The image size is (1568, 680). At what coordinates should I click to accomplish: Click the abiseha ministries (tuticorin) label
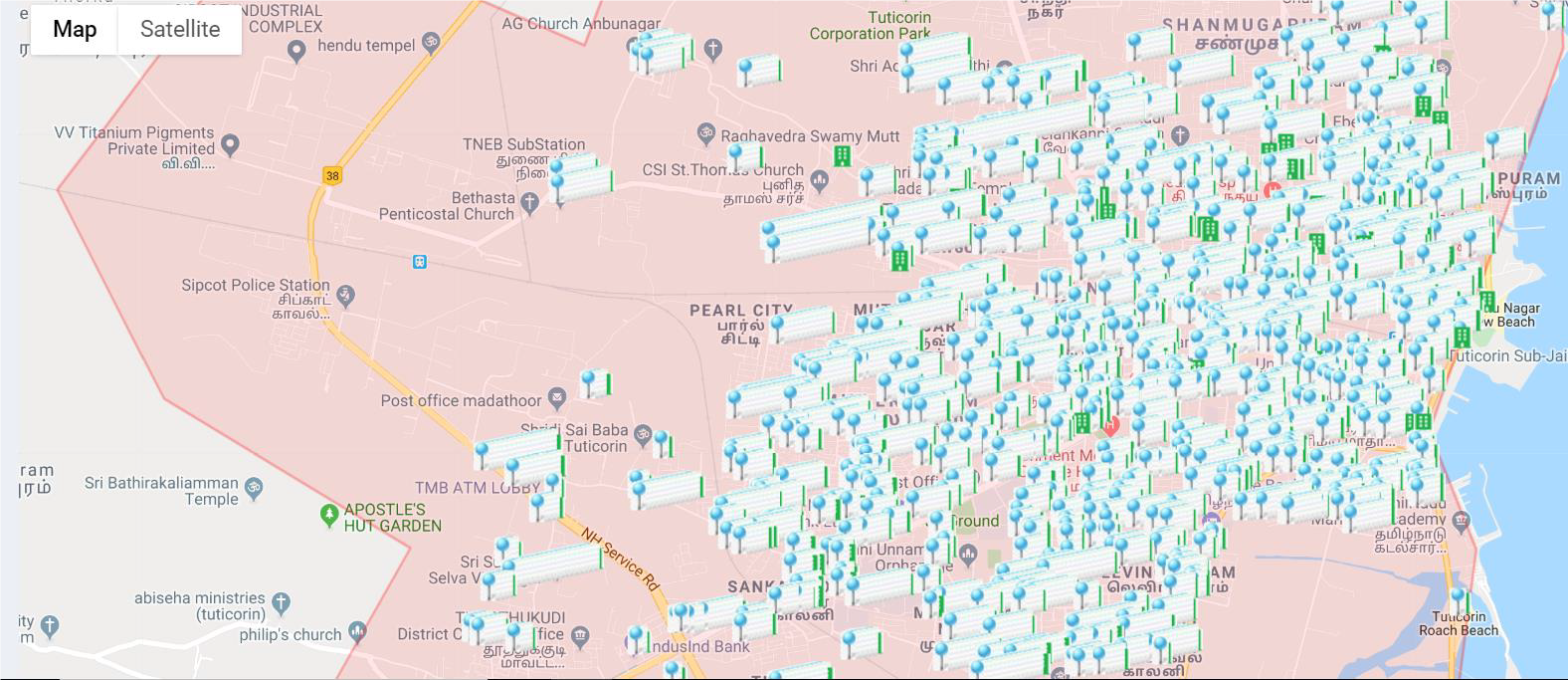pos(200,606)
